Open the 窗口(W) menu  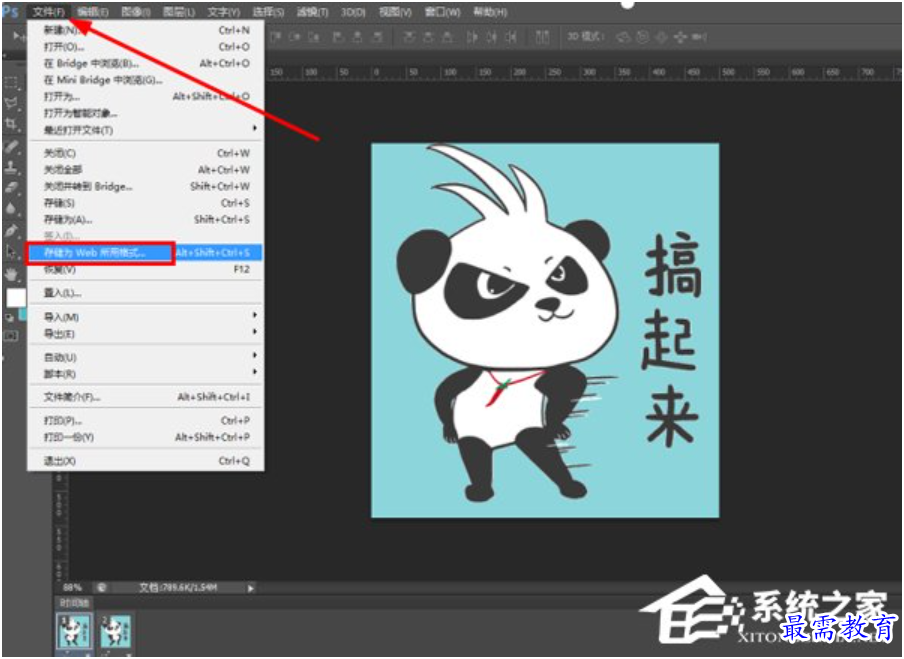[442, 12]
